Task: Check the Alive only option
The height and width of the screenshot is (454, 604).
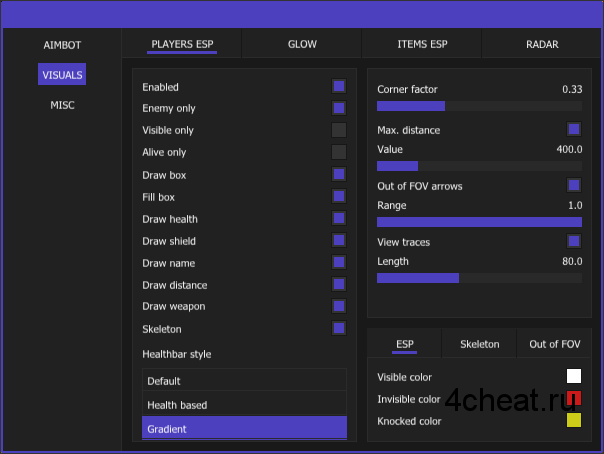Action: (339, 152)
